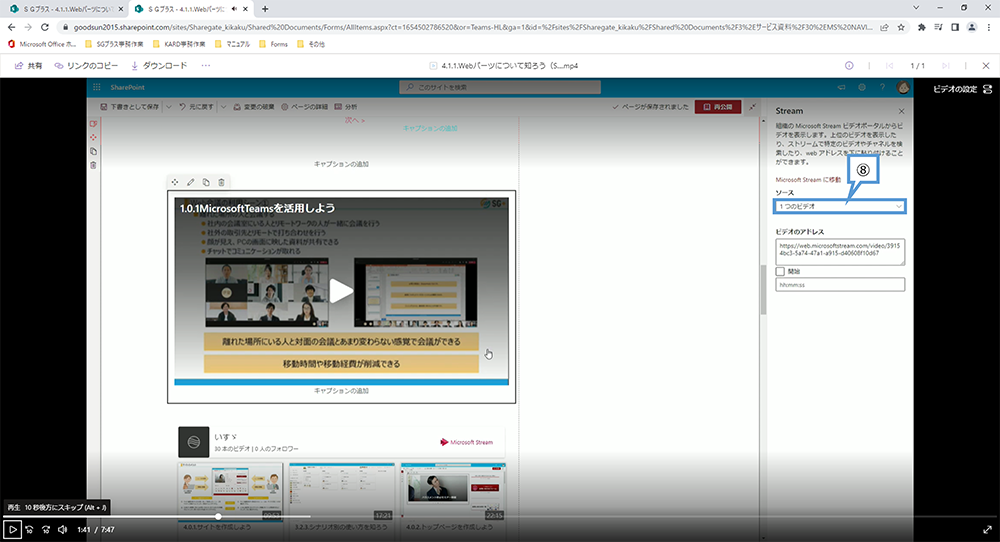
Task: Open 分析 analytics in command bar
Action: coord(346,107)
